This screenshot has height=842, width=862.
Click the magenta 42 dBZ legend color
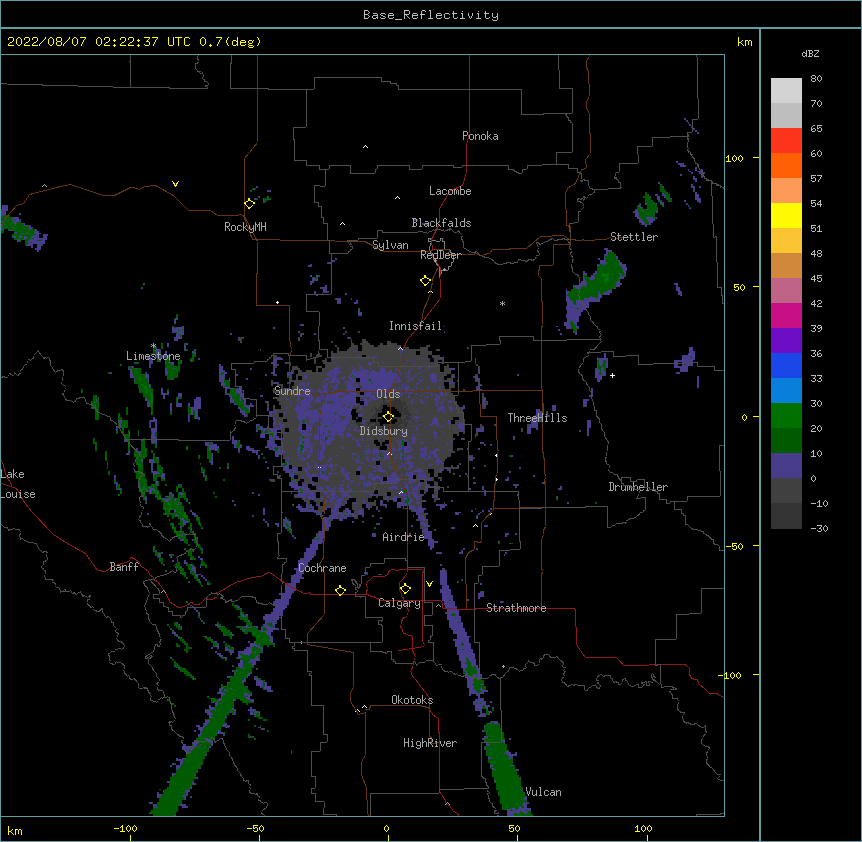786,315
